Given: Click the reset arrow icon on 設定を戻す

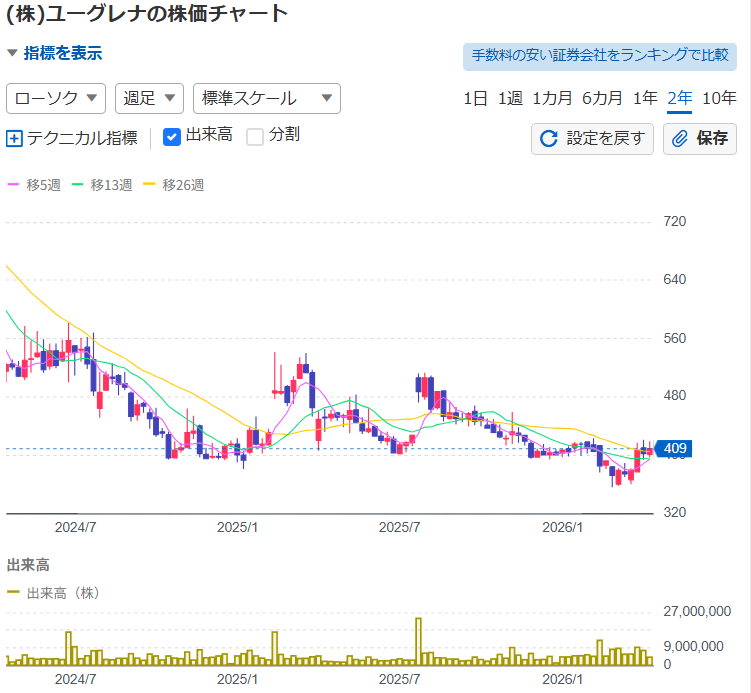Looking at the screenshot, I should coord(548,139).
